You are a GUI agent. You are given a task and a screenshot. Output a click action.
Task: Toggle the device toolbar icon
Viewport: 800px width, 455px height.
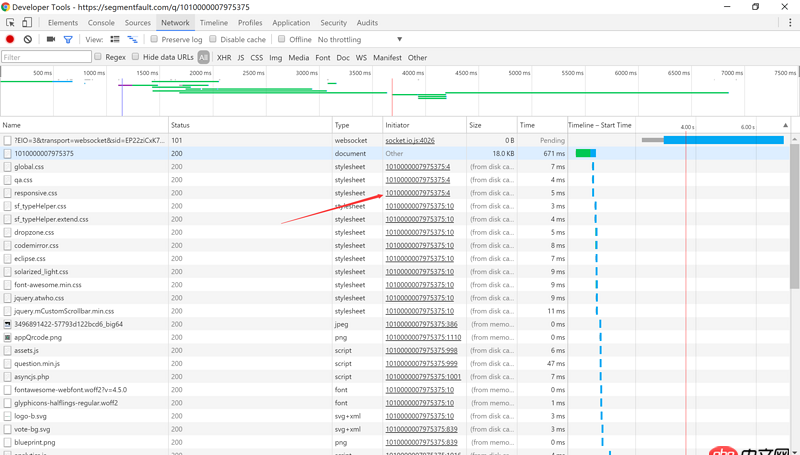[27, 22]
